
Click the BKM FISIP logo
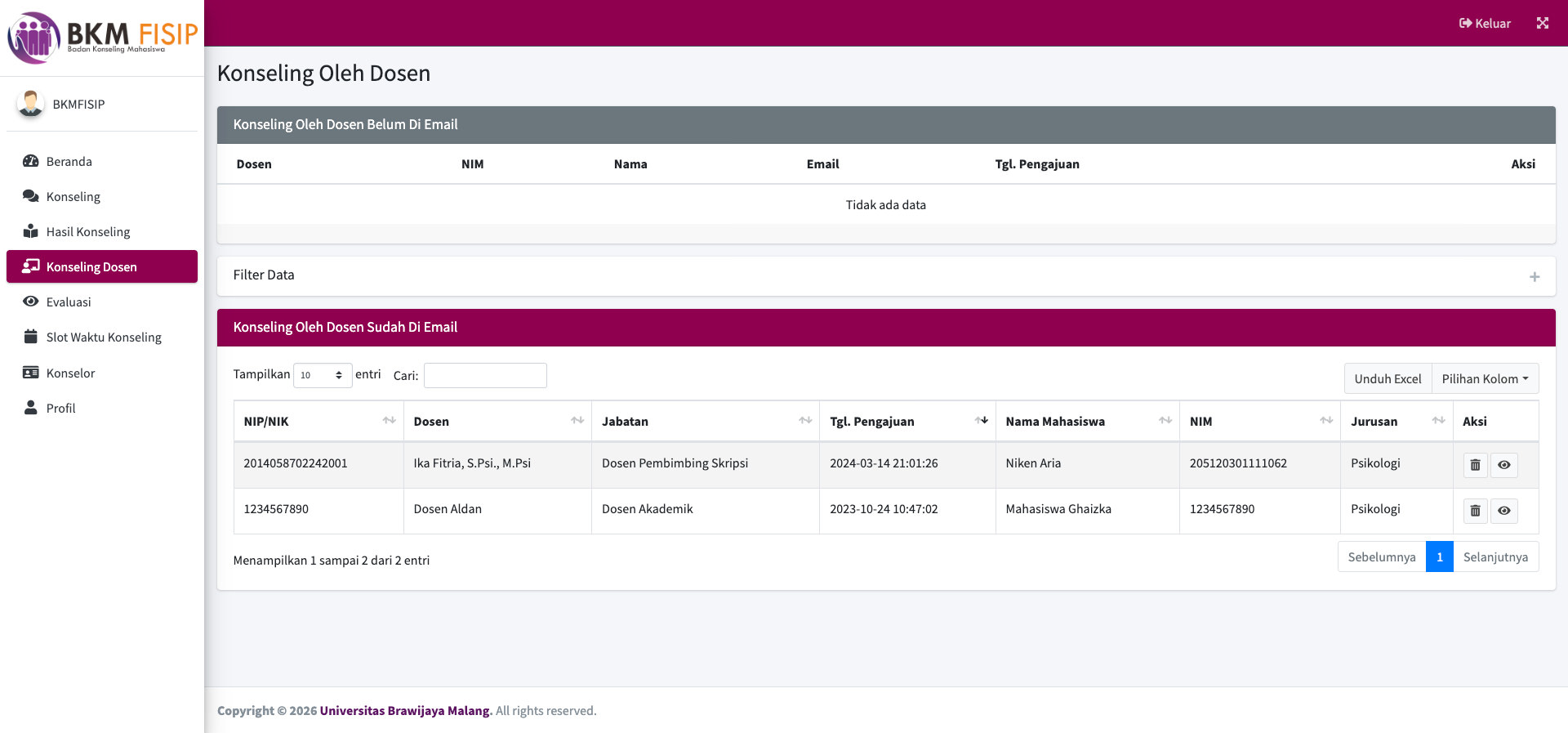pos(102,38)
